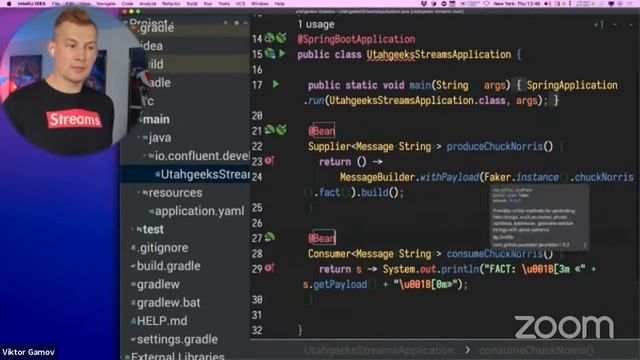
Task: Click the @Bean annotation on line 27
Action: [x=322, y=238]
